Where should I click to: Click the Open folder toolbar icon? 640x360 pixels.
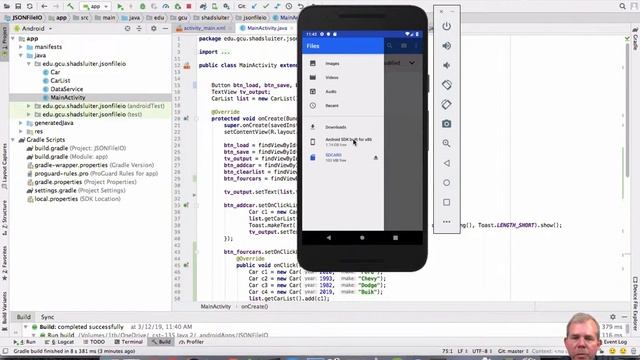tap(7, 7)
